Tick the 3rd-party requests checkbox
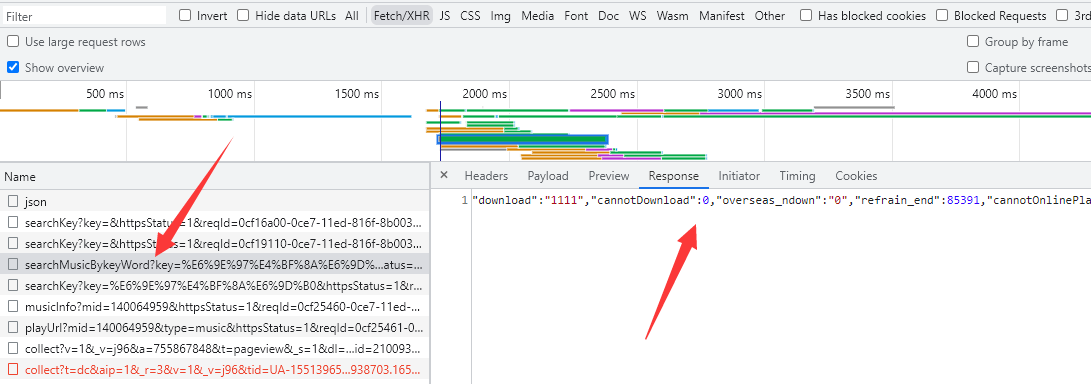Screen dimensions: 1091x384 pyautogui.click(x=1062, y=15)
